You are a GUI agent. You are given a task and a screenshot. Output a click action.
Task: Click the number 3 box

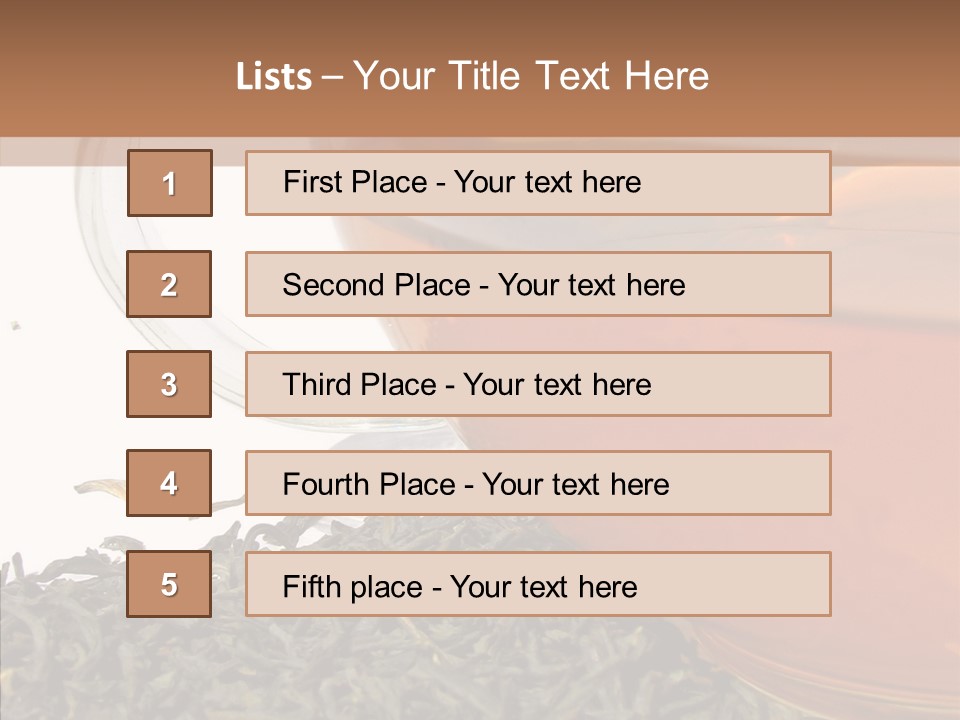pyautogui.click(x=169, y=384)
